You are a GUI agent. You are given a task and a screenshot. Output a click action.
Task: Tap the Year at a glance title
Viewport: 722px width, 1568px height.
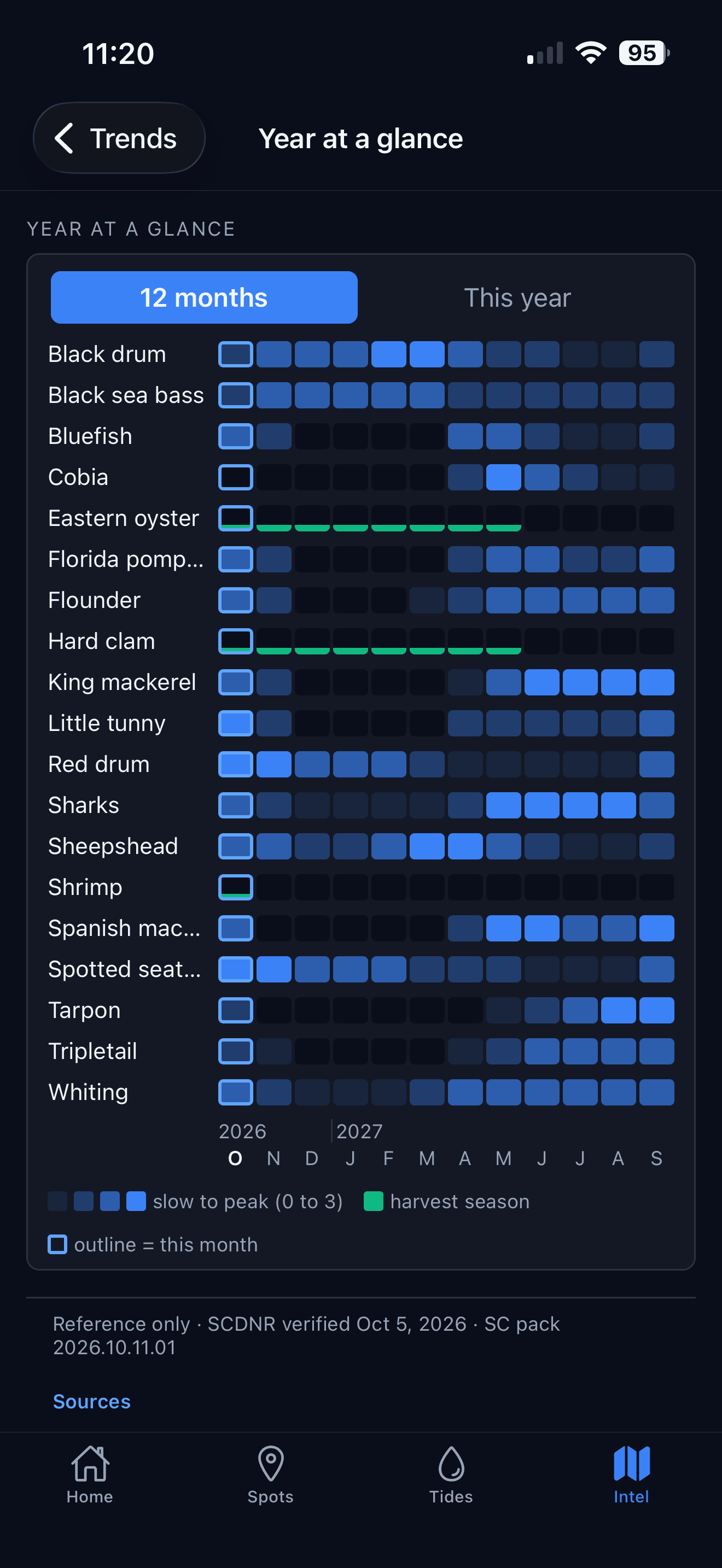(360, 139)
